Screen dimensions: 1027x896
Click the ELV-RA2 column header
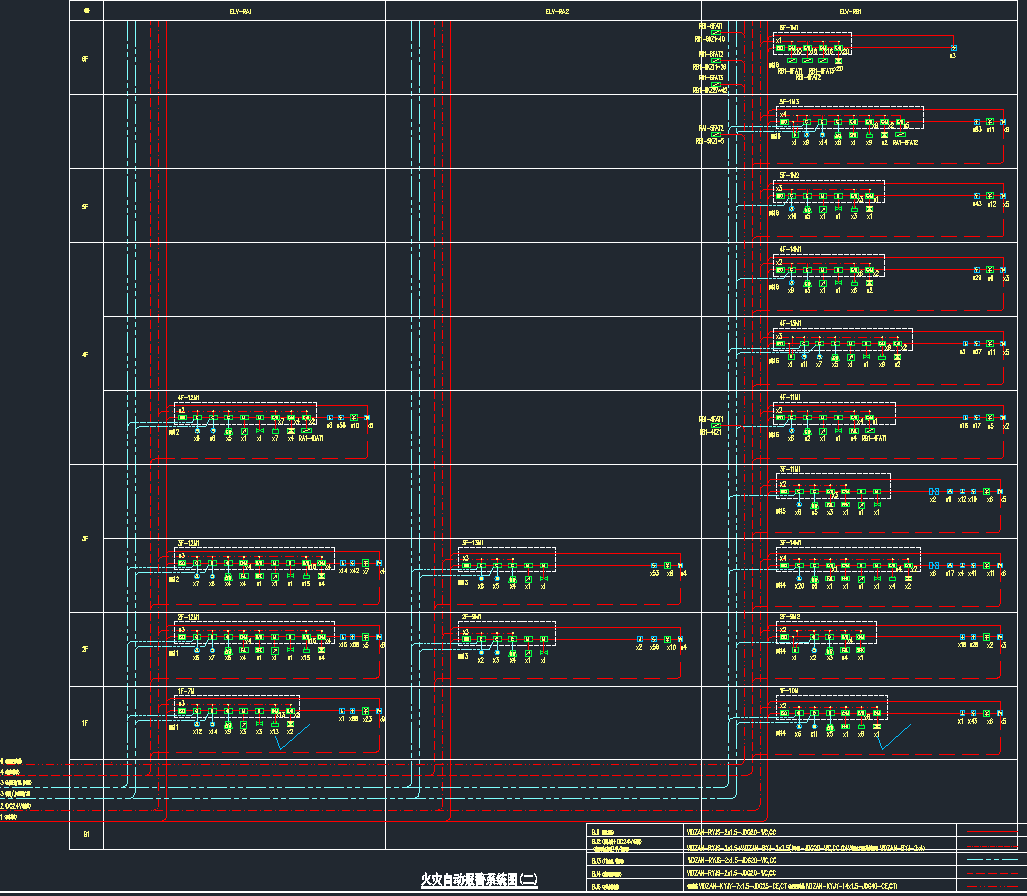pos(557,11)
